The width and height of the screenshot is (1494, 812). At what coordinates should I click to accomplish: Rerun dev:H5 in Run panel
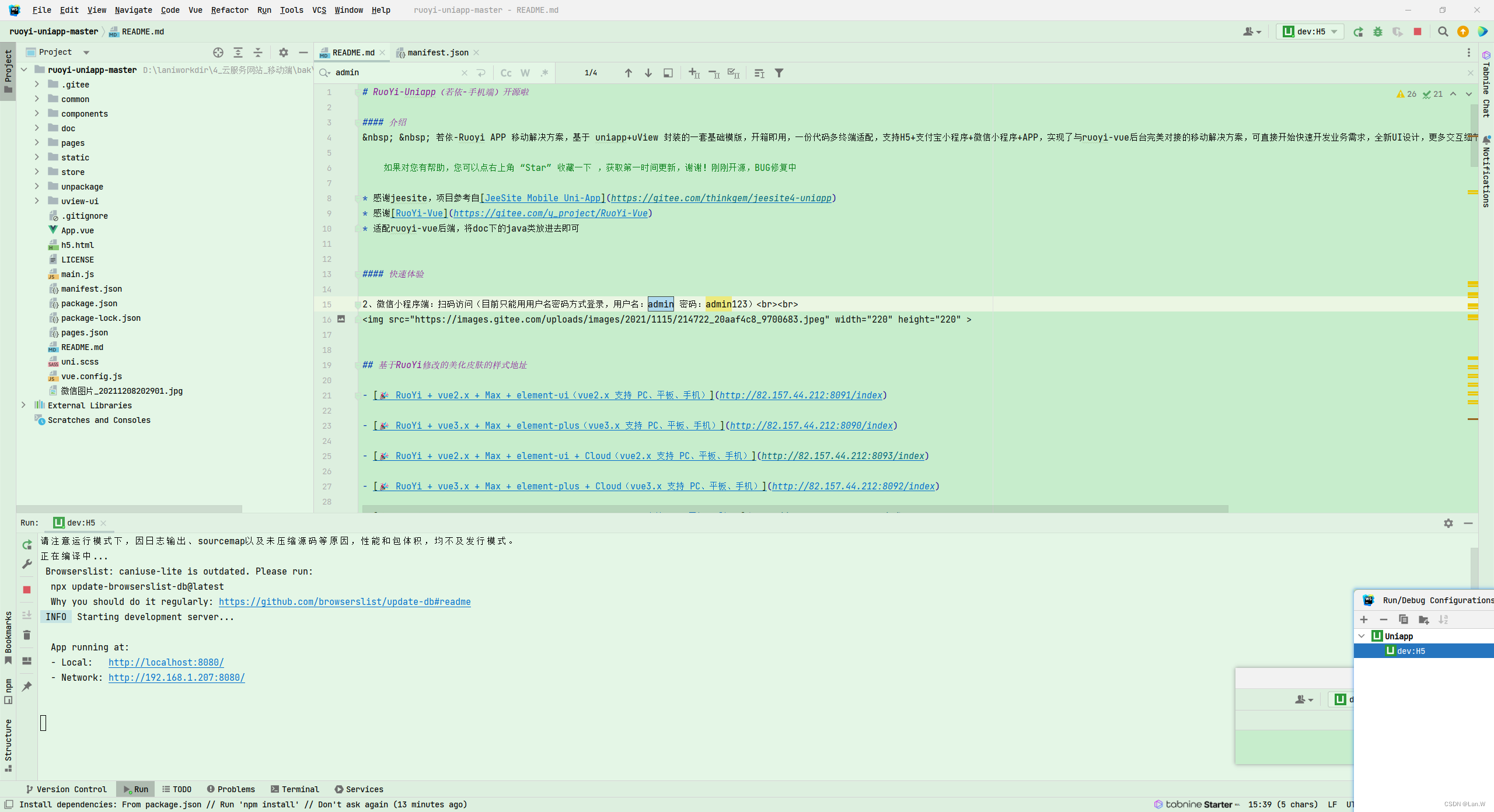pyautogui.click(x=27, y=545)
